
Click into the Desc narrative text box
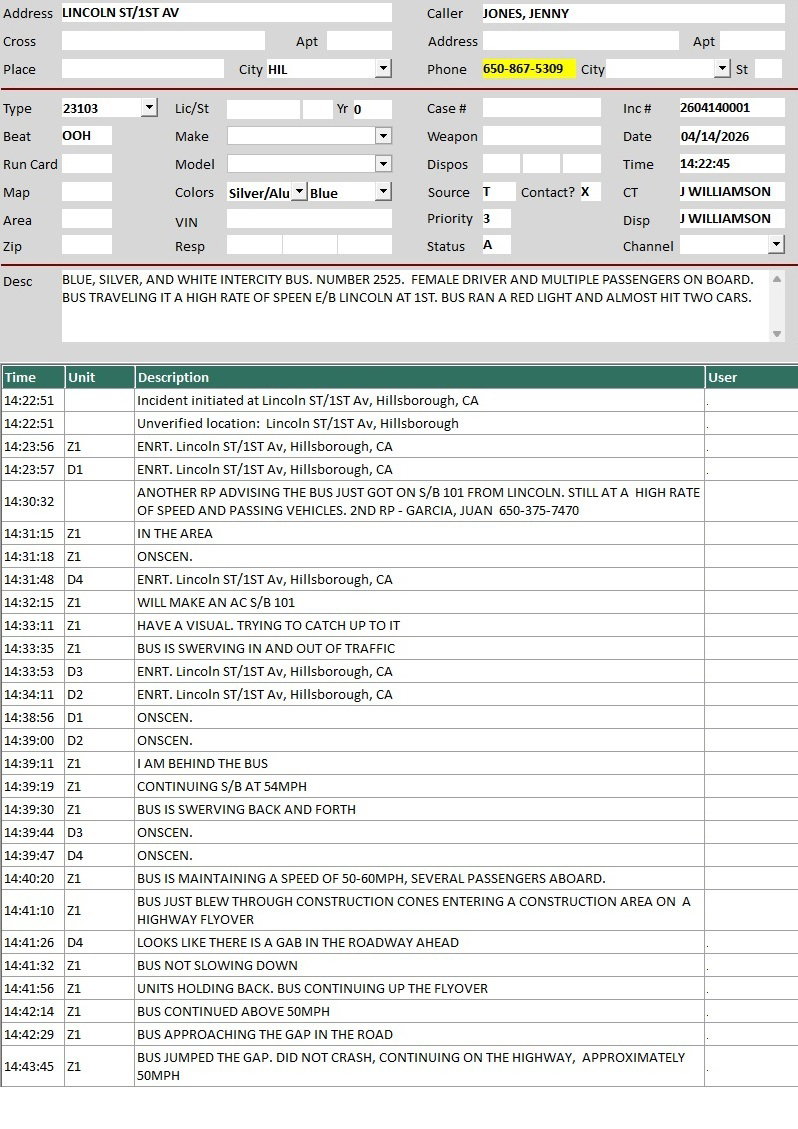410,305
